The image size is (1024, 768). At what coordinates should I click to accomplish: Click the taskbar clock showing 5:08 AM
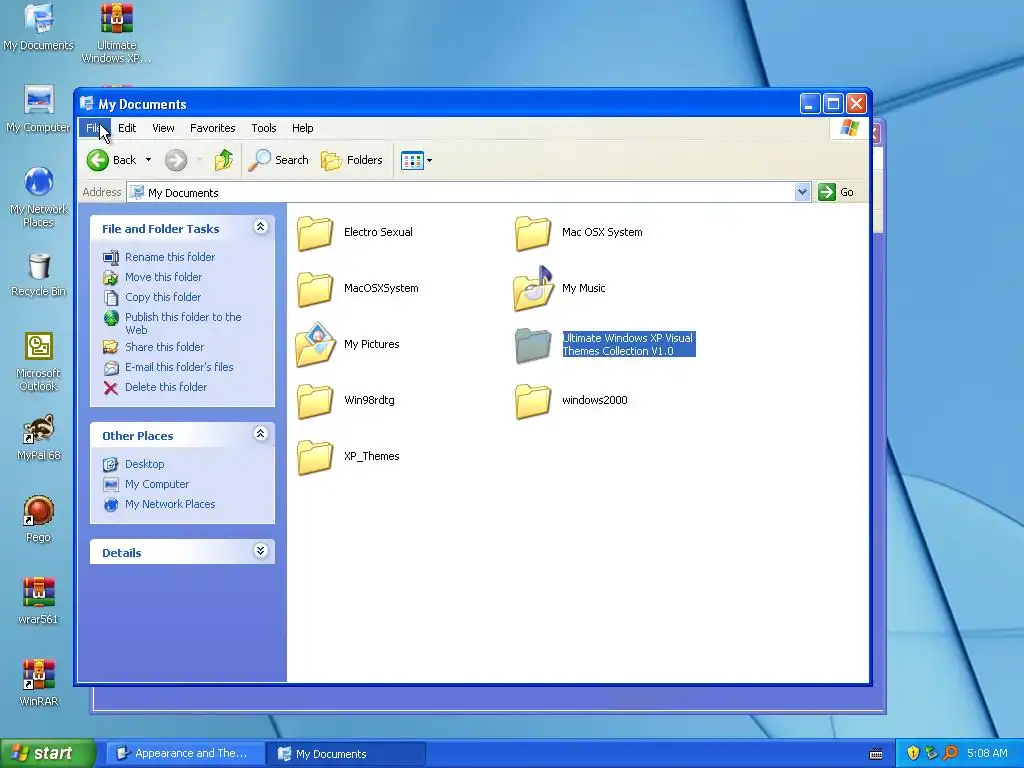tap(987, 754)
